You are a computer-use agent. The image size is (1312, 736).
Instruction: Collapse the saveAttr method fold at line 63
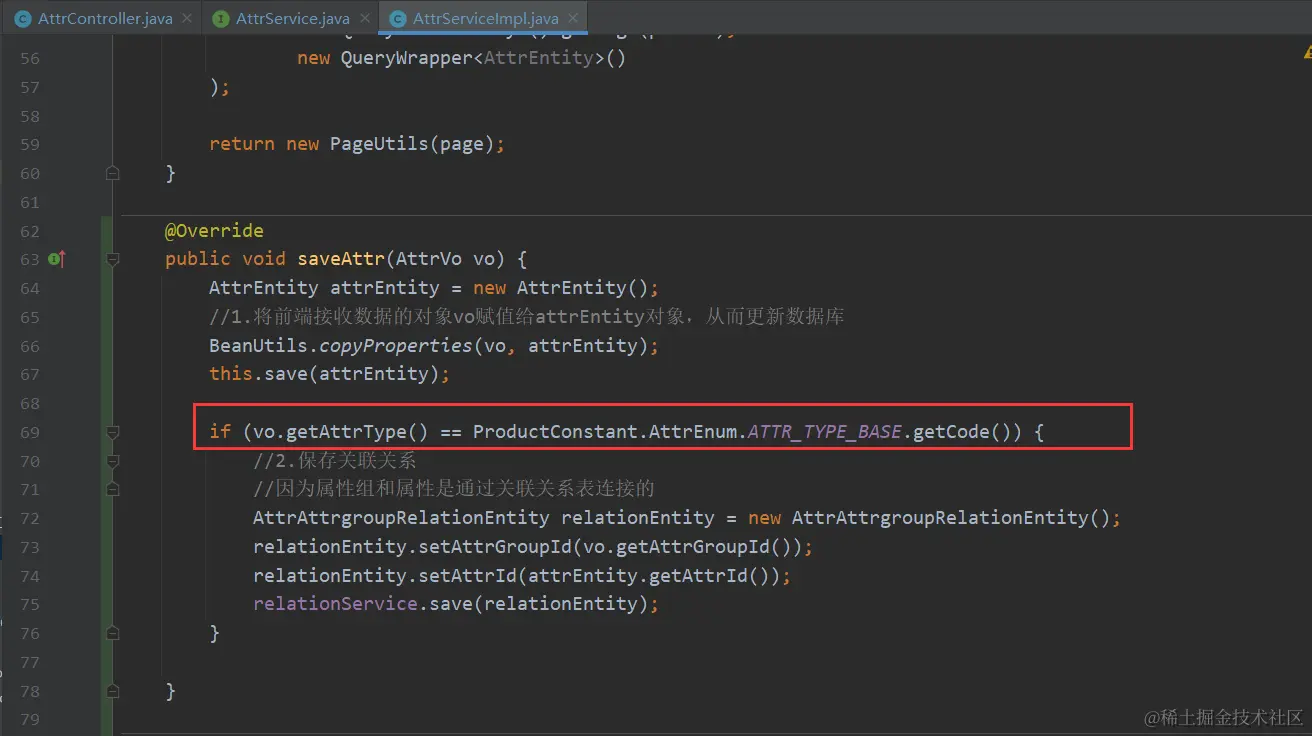pyautogui.click(x=112, y=260)
